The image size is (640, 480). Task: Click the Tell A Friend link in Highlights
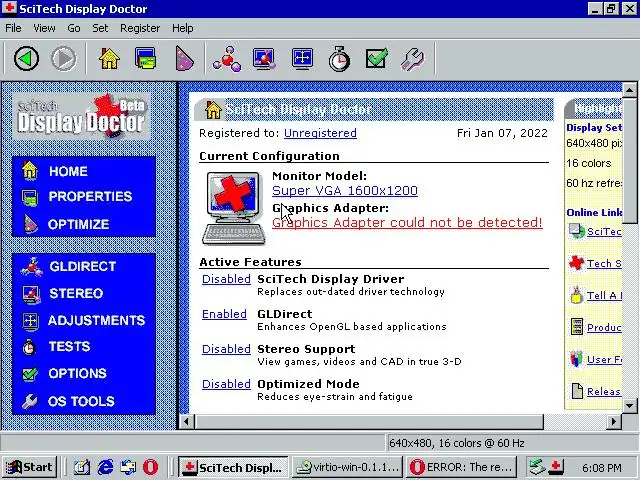pyautogui.click(x=604, y=295)
